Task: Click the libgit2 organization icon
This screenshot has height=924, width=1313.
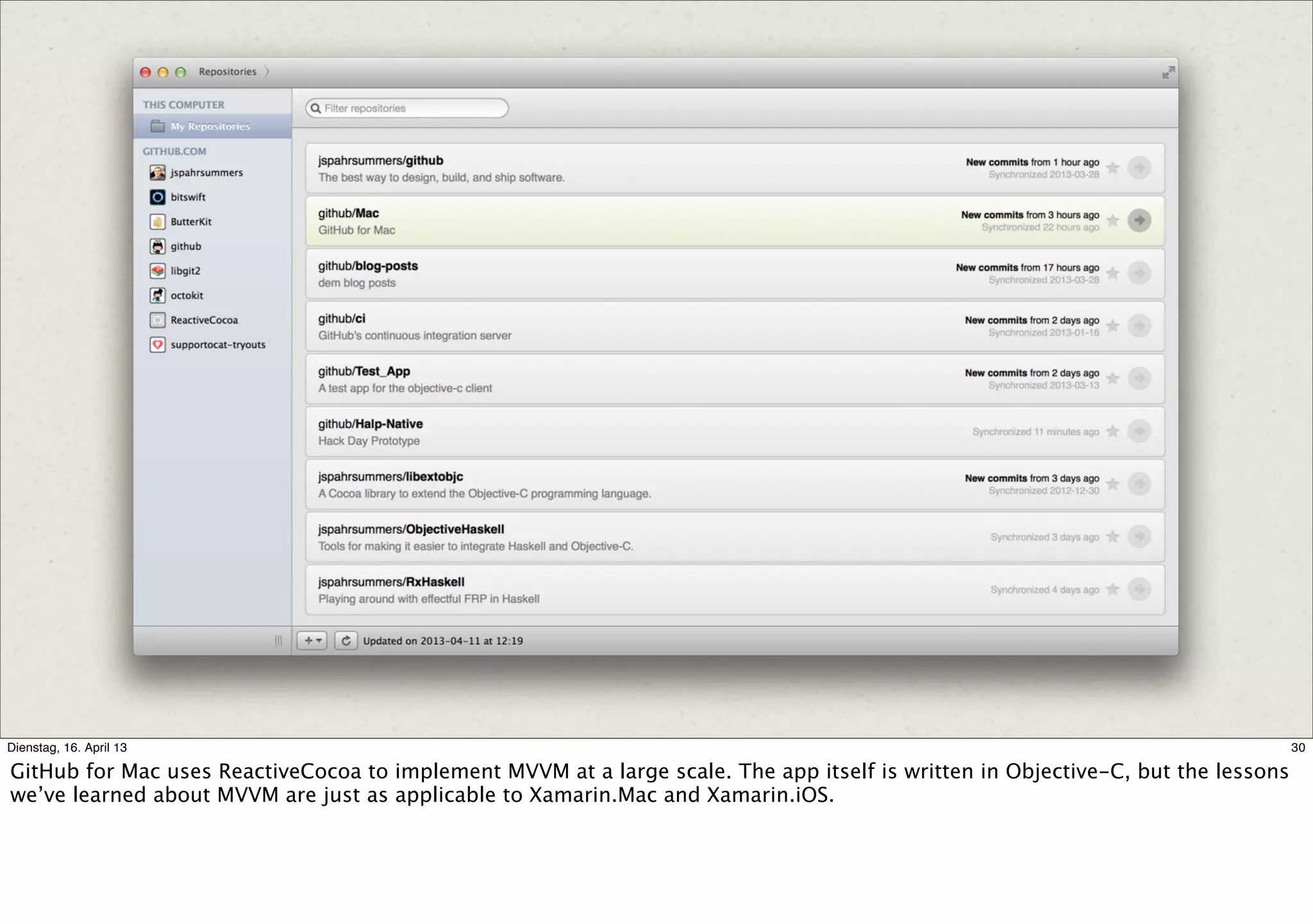Action: point(157,270)
